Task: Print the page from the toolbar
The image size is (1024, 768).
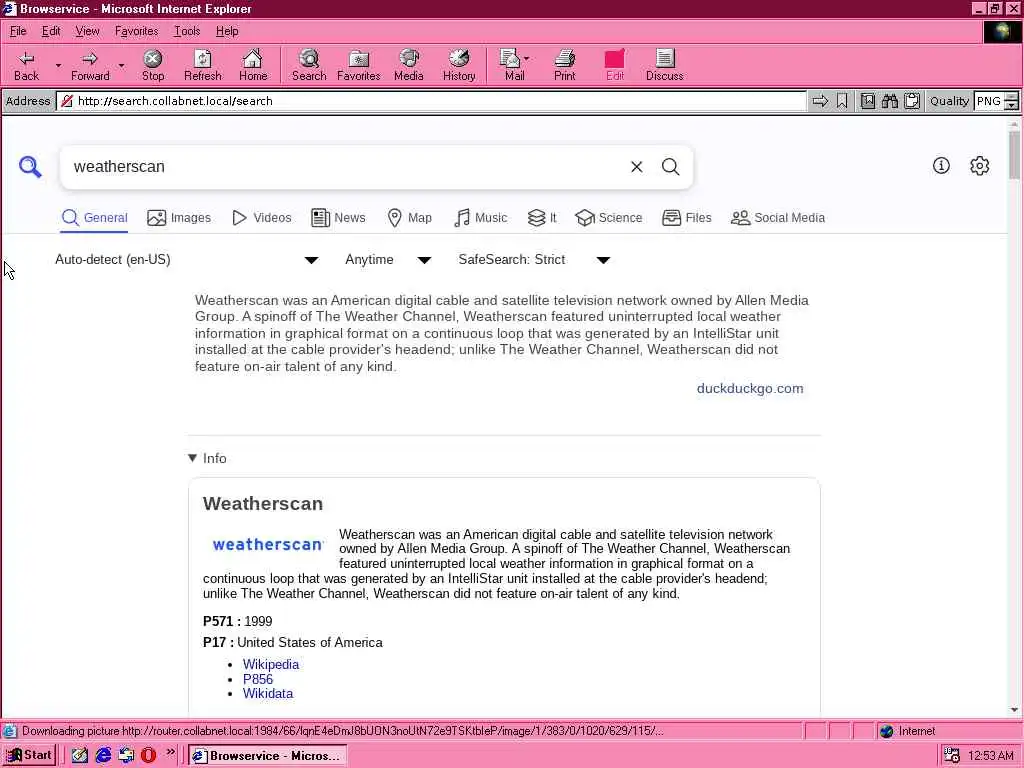Action: point(565,65)
